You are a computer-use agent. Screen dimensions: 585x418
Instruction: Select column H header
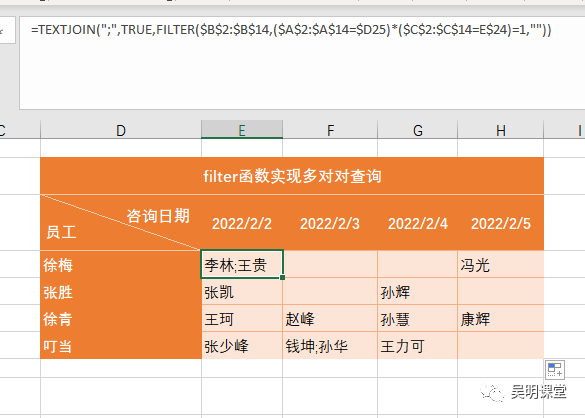[x=500, y=130]
